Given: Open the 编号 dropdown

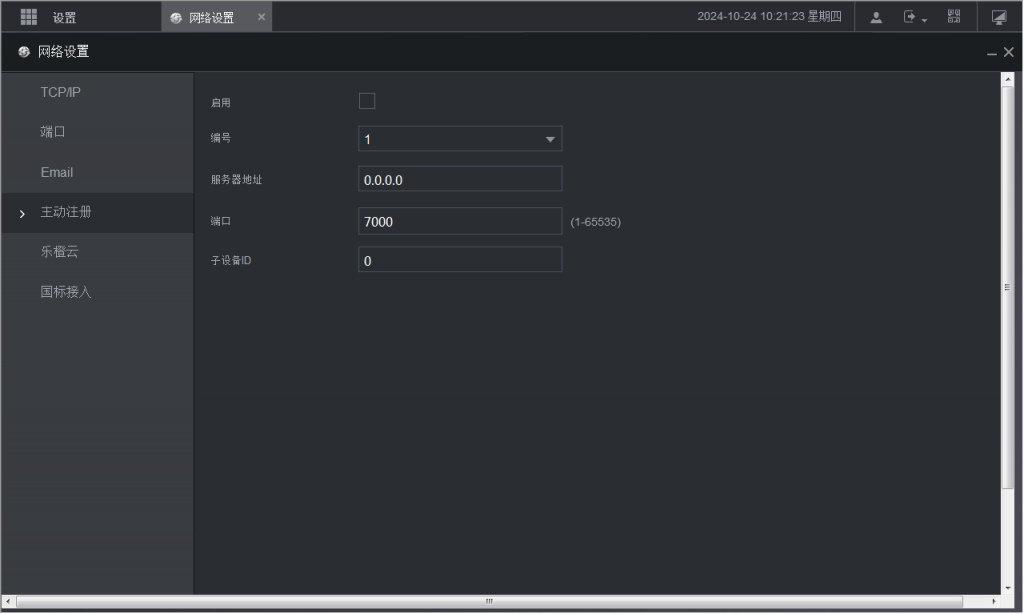Looking at the screenshot, I should click(x=460, y=139).
